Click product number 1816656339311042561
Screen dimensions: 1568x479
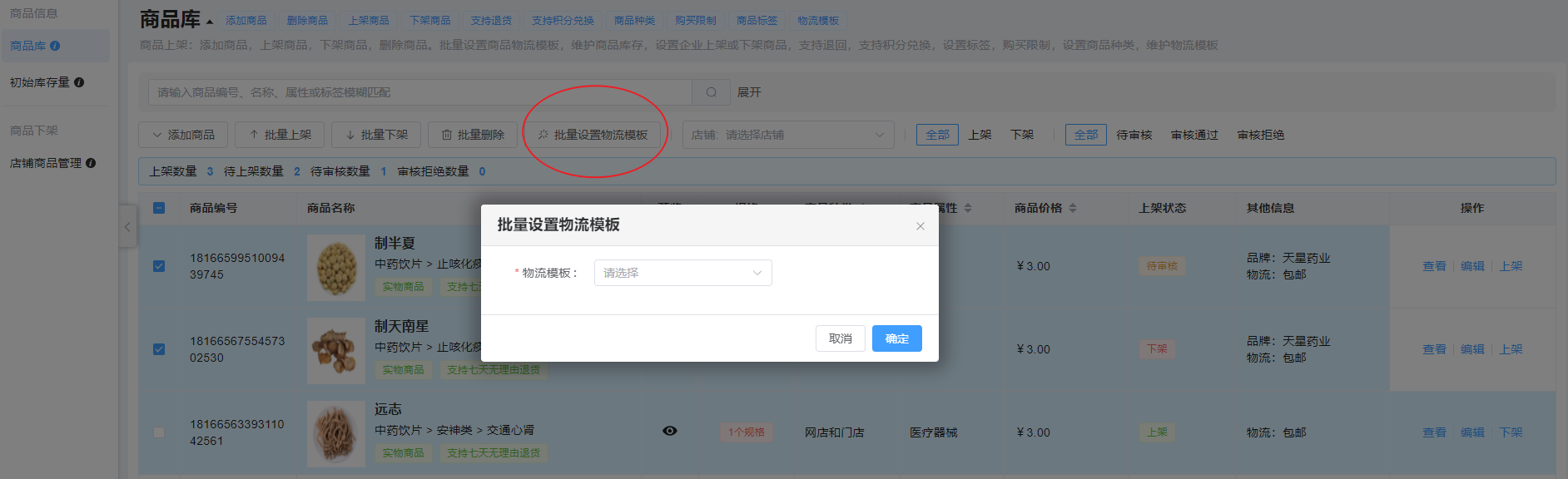tap(237, 432)
